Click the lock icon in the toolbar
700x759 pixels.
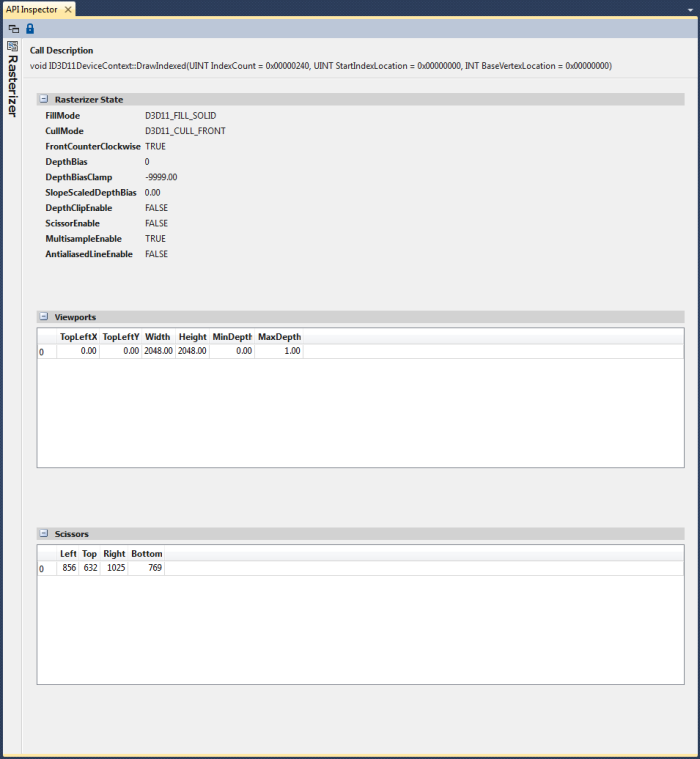pos(30,29)
